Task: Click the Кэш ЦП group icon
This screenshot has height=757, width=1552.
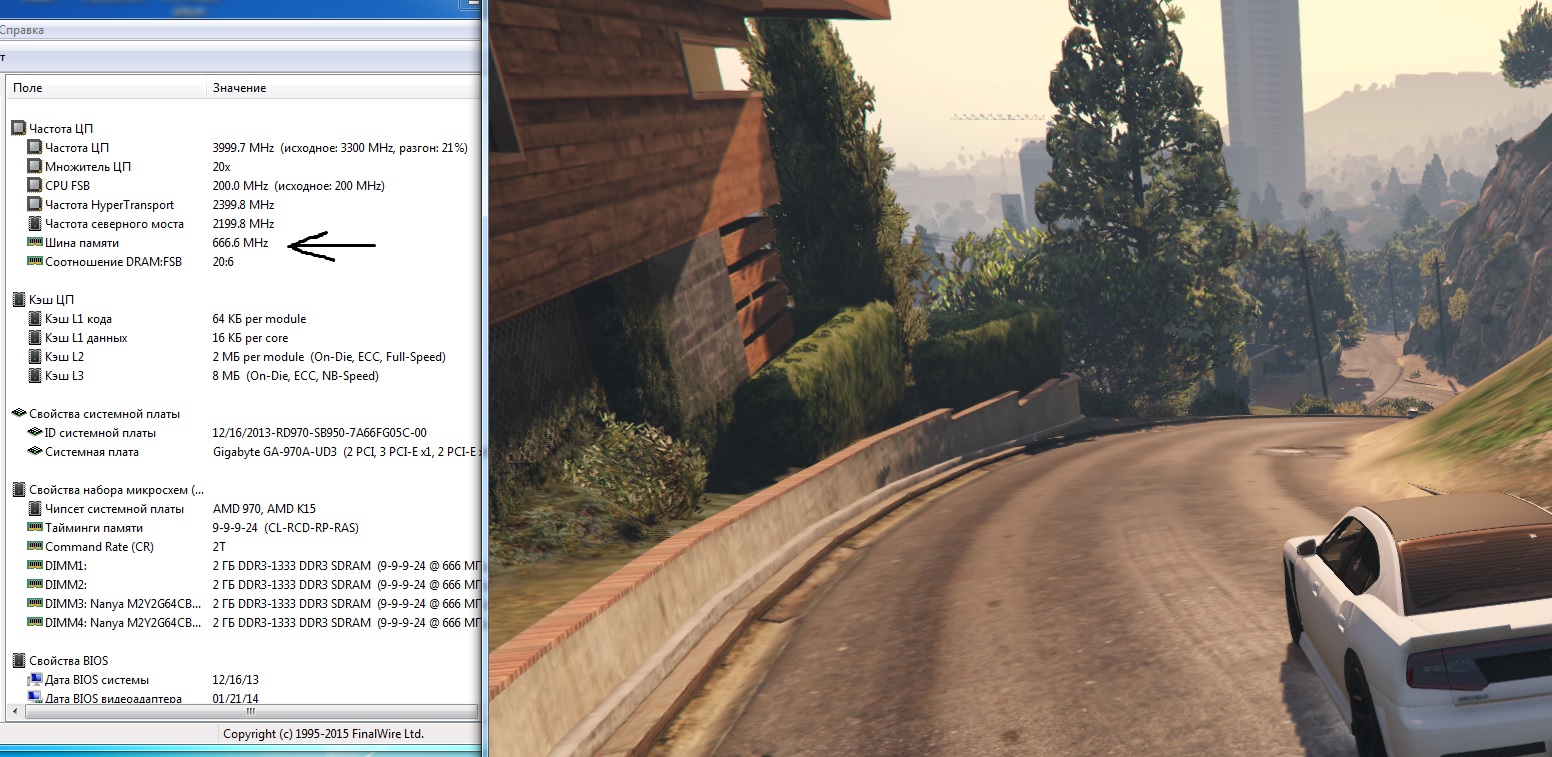Action: tap(18, 300)
